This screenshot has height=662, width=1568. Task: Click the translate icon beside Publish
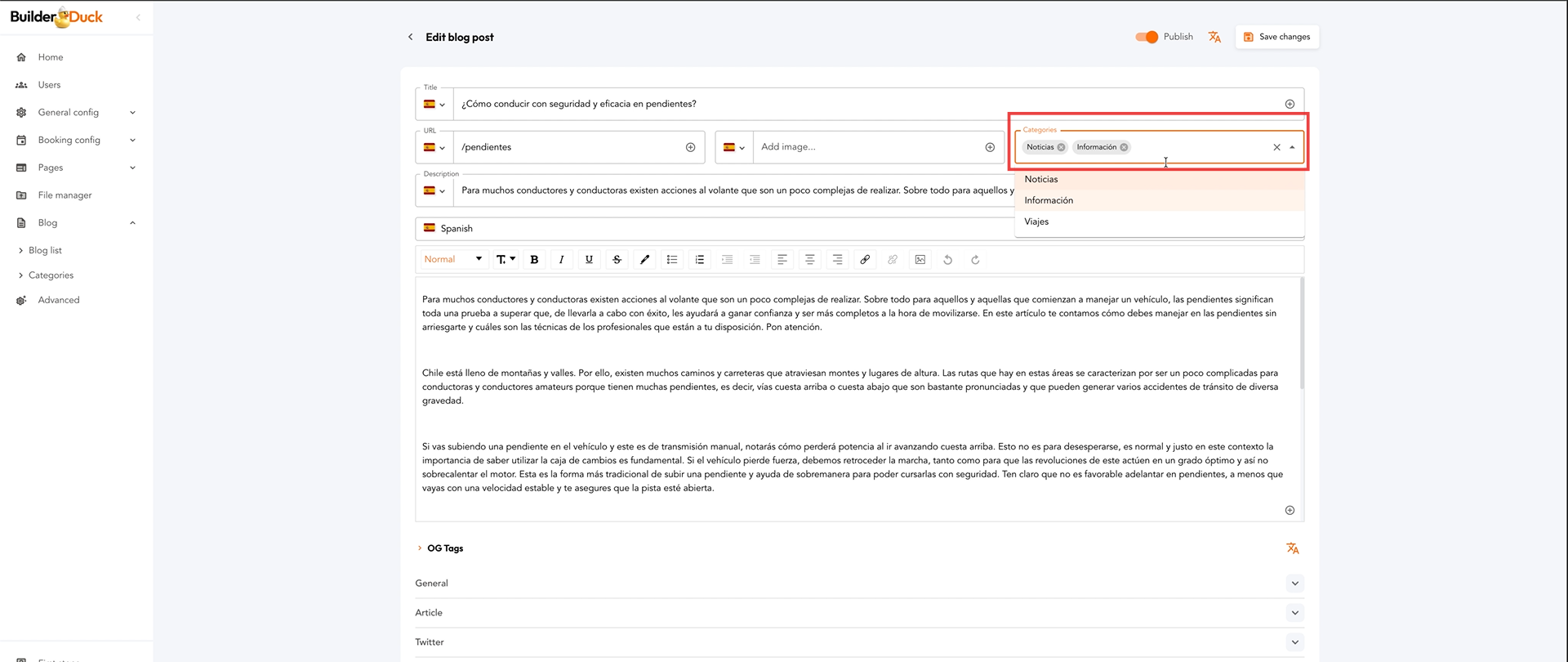coord(1214,37)
